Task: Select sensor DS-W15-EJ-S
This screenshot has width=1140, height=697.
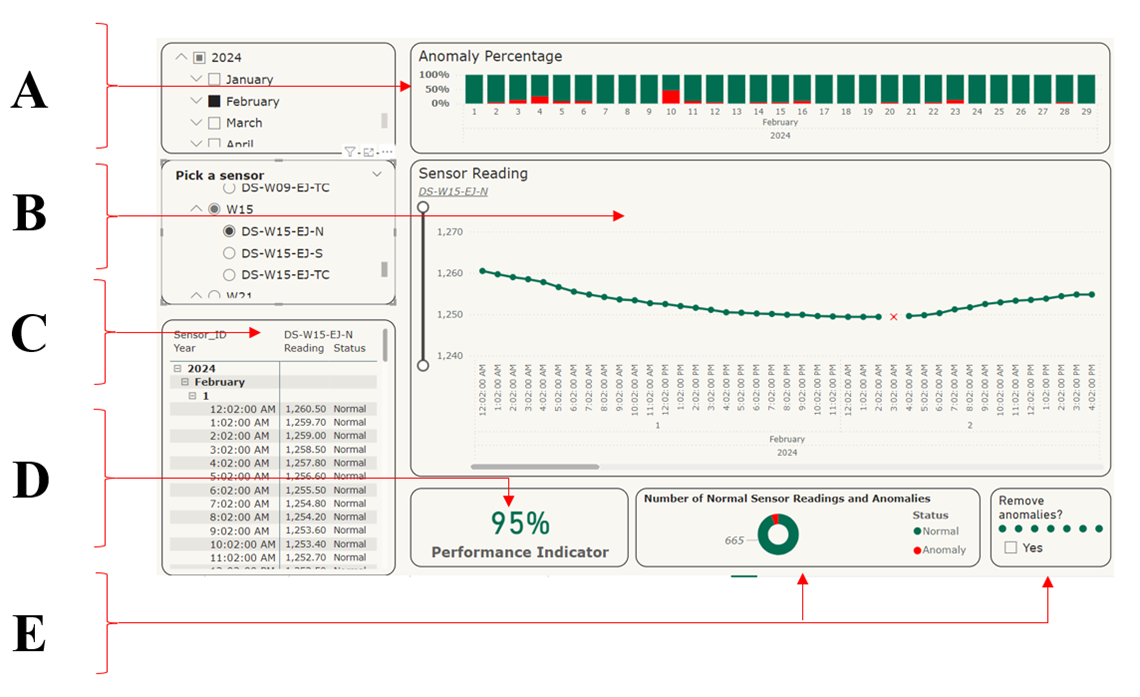Action: click(x=229, y=253)
